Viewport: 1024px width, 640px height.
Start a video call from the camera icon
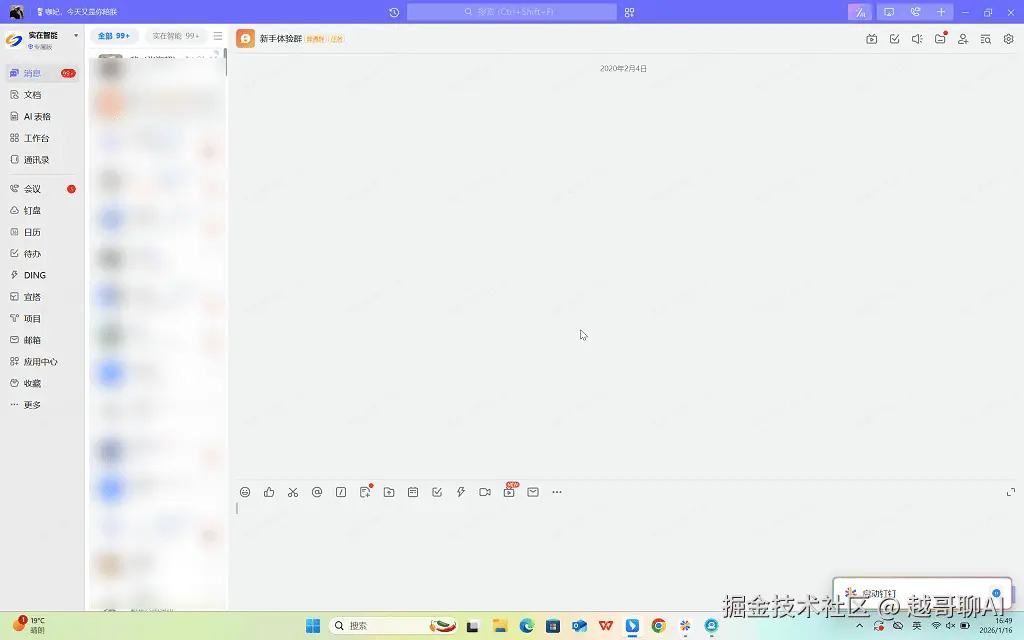(485, 491)
